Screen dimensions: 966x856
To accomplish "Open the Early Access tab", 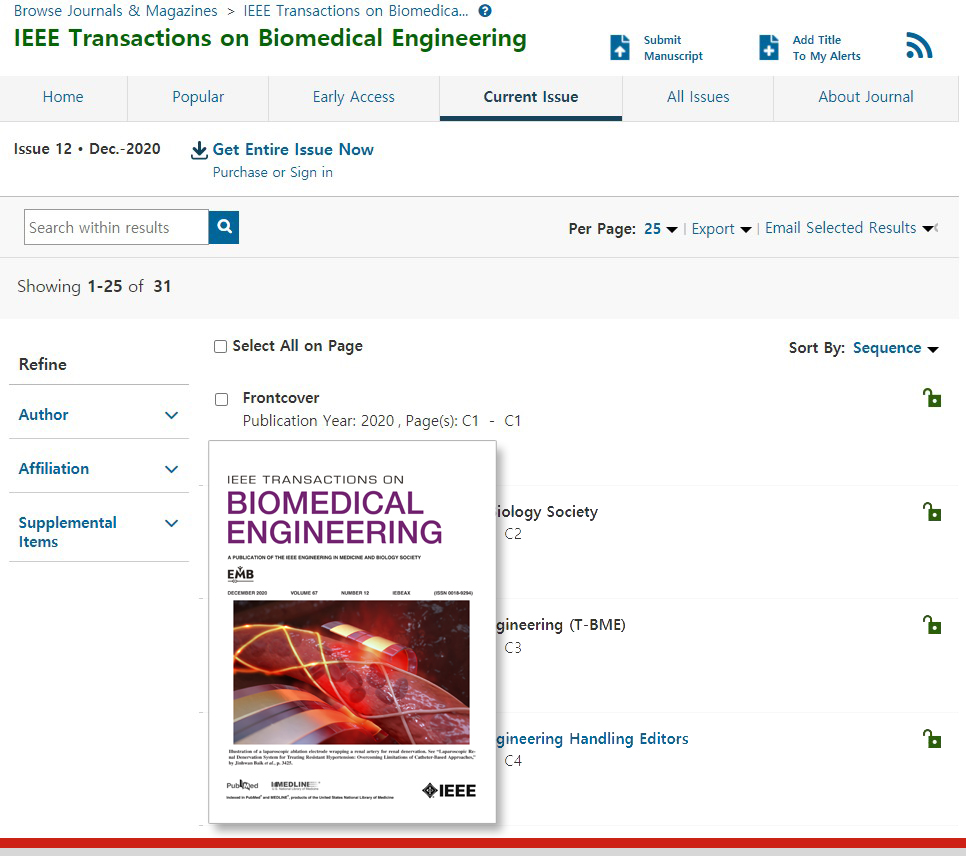I will (x=354, y=97).
